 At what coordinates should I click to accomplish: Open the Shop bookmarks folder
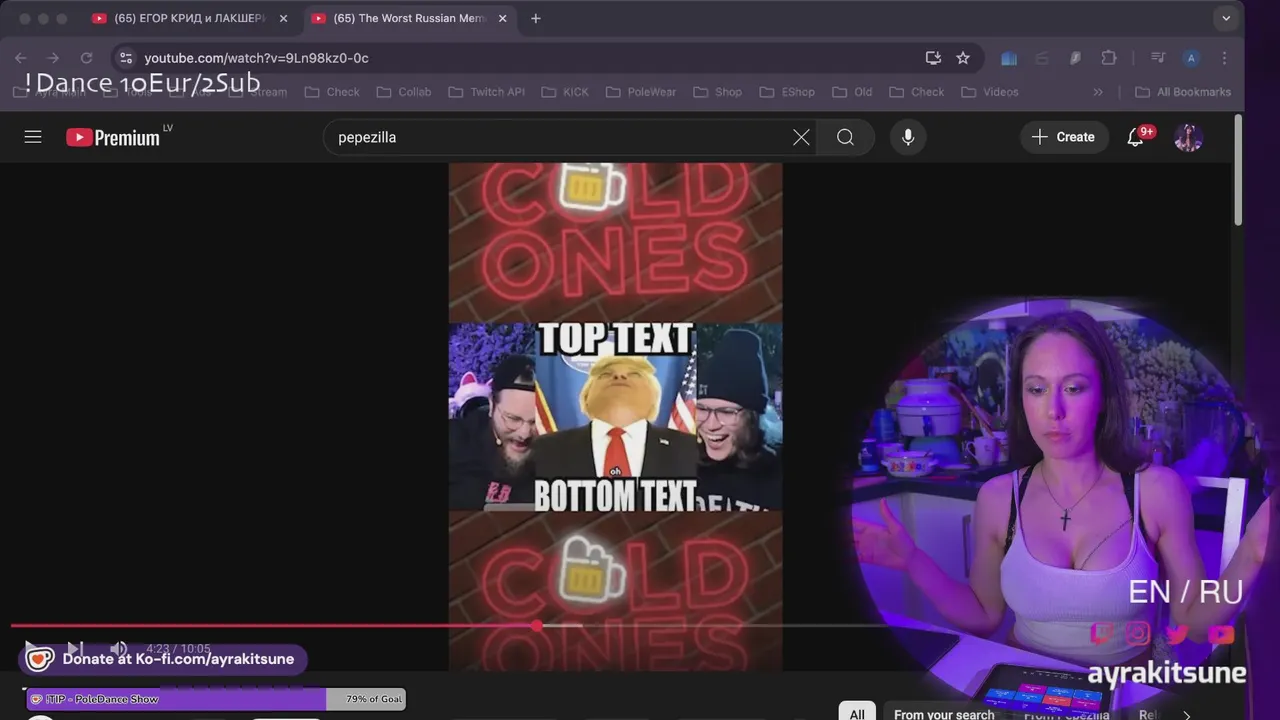(x=717, y=92)
